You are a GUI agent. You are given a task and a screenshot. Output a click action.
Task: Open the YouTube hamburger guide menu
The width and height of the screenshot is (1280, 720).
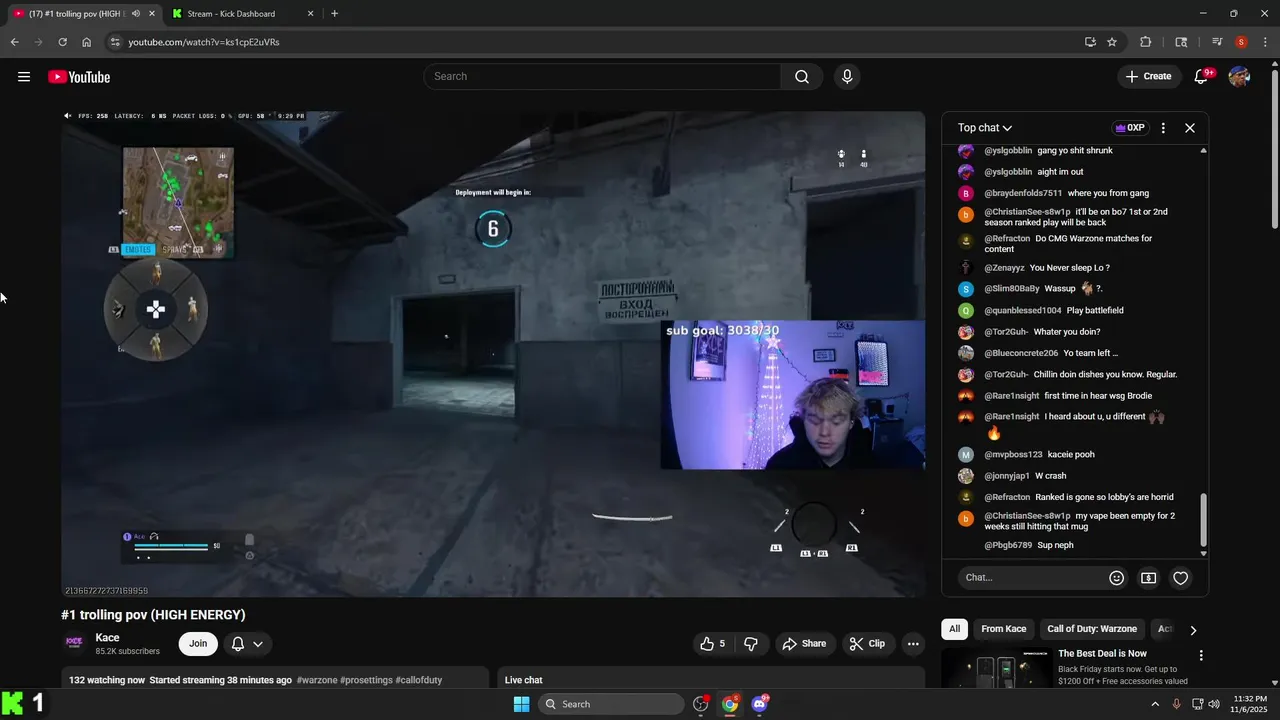pyautogui.click(x=24, y=77)
